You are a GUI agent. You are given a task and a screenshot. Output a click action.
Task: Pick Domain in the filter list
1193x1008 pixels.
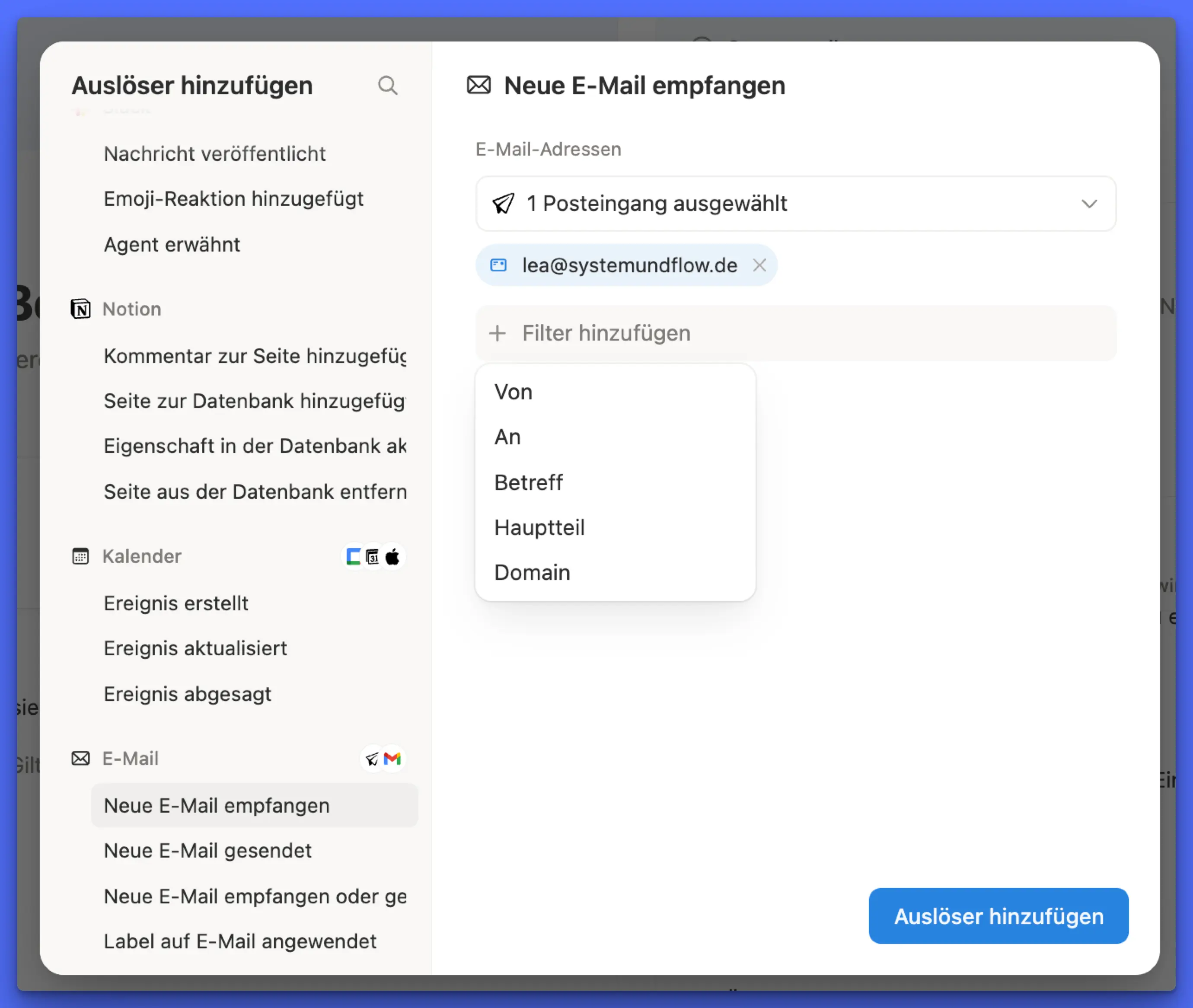[x=532, y=573]
